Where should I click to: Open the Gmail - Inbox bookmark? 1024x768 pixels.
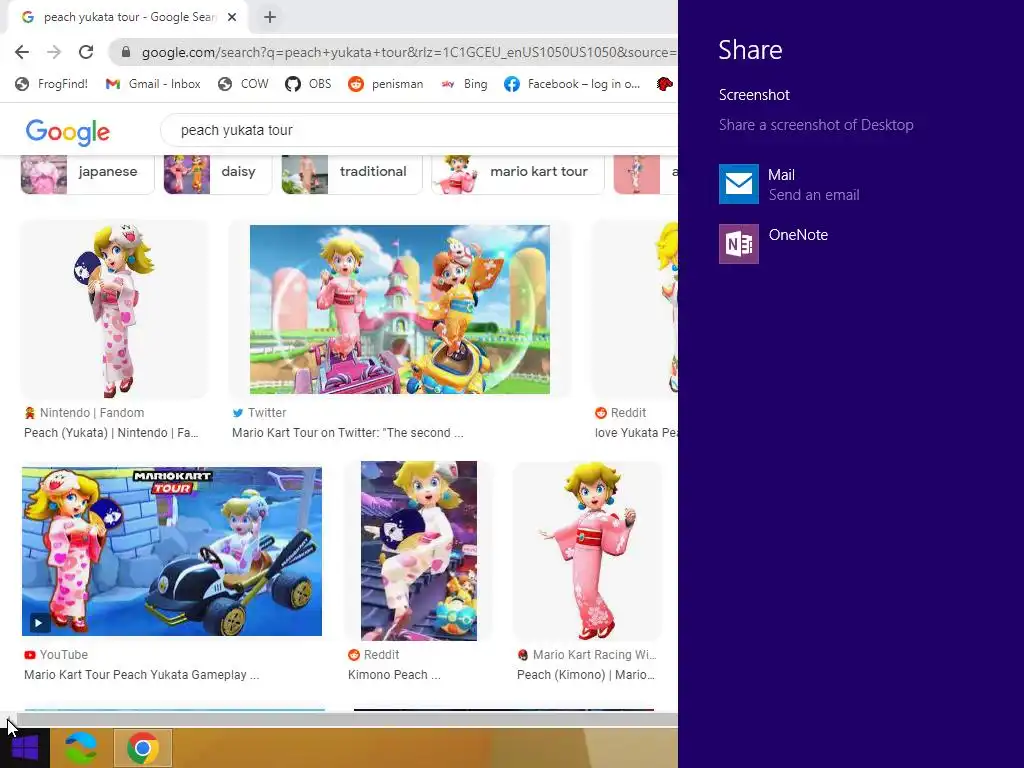click(153, 84)
